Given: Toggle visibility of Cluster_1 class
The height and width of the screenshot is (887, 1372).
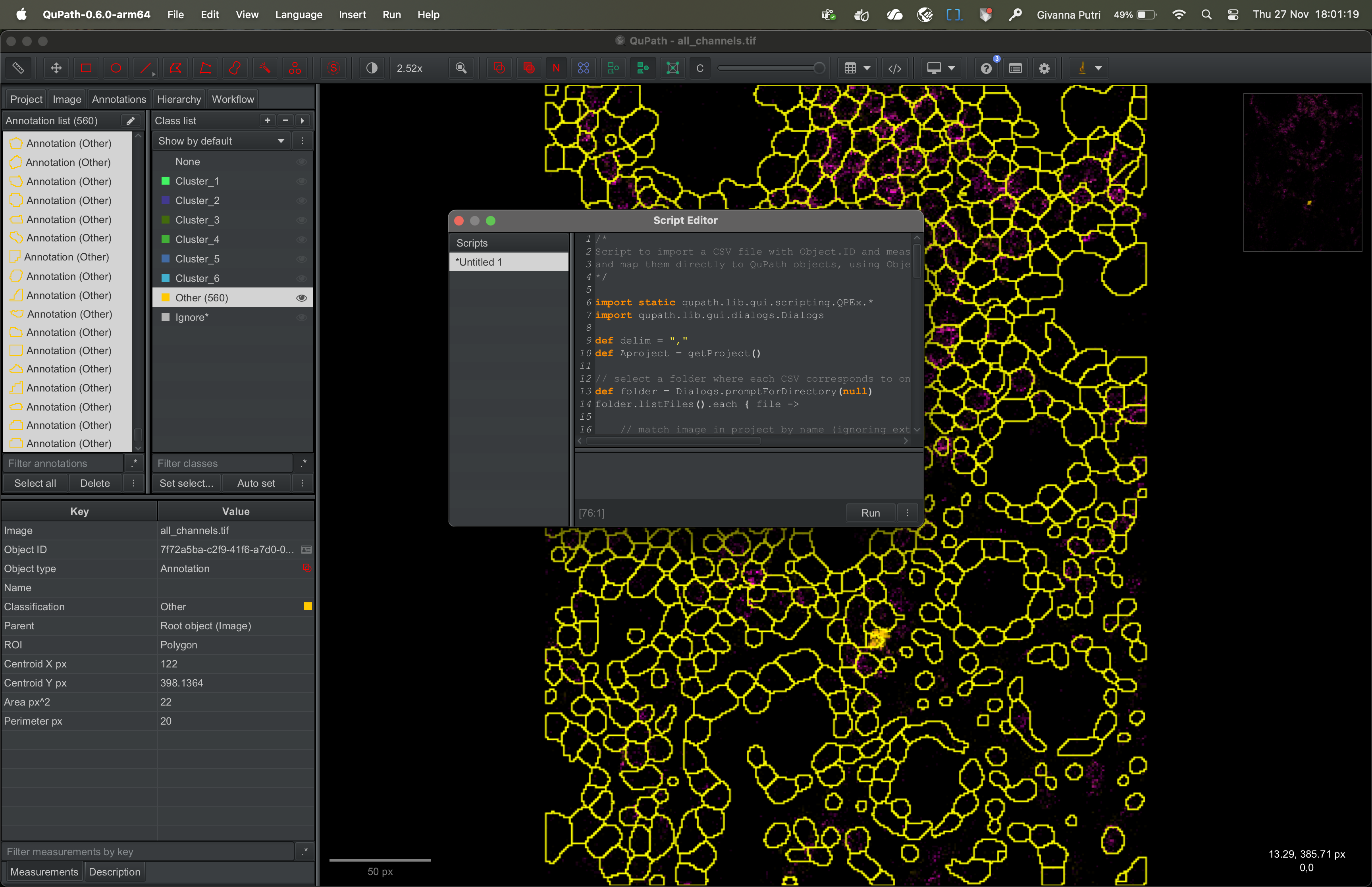Looking at the screenshot, I should click(301, 181).
